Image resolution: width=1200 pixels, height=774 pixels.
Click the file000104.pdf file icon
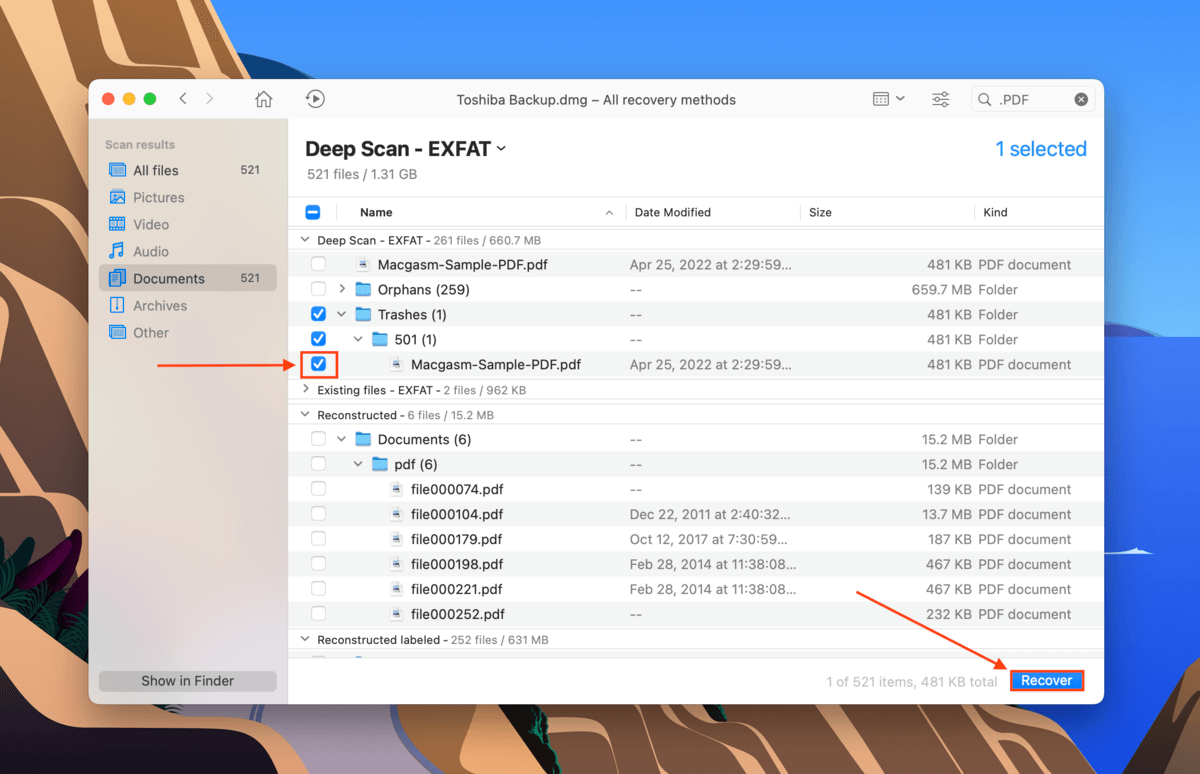[397, 514]
